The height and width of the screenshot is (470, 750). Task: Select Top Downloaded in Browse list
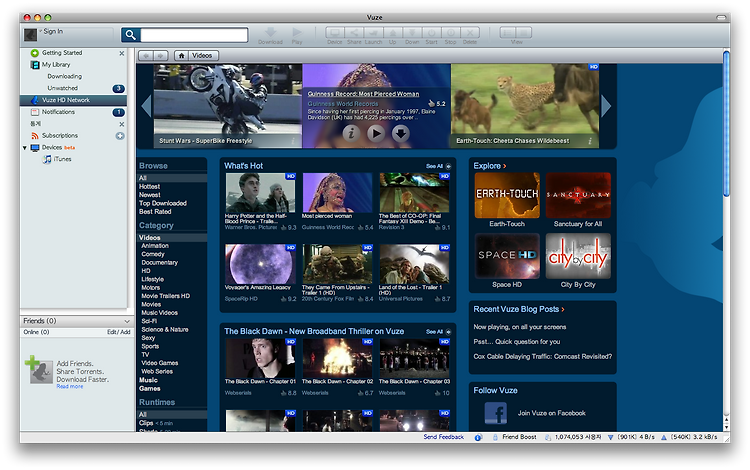point(163,203)
